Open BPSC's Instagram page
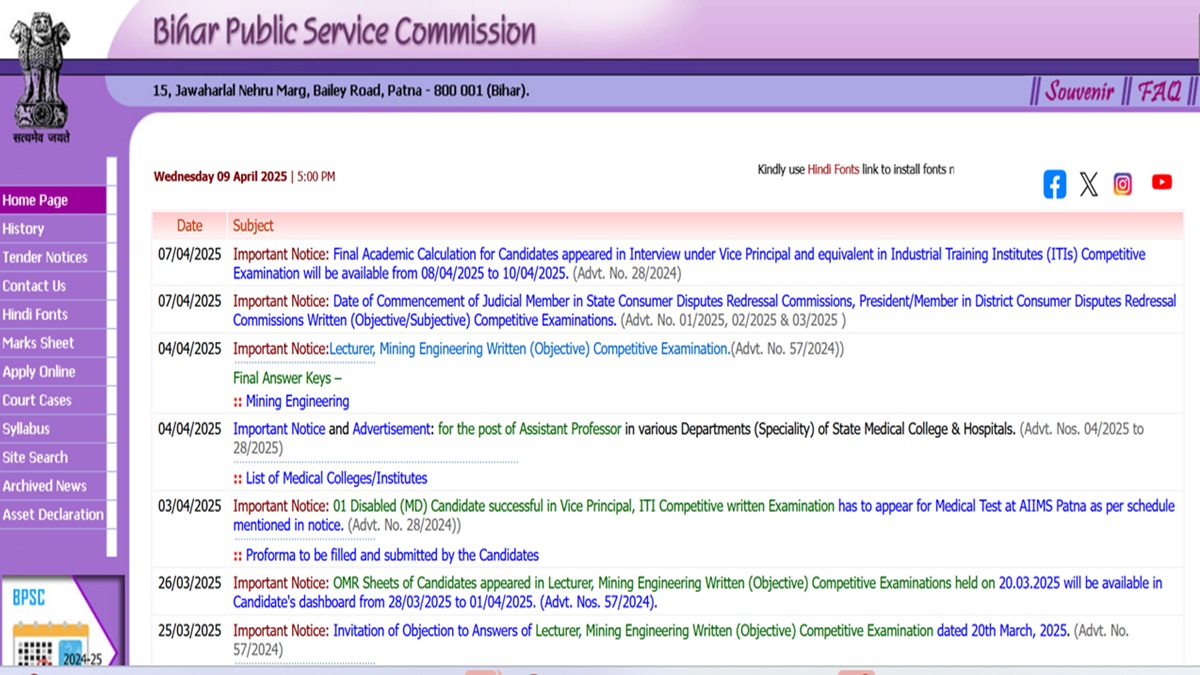 [x=1122, y=183]
